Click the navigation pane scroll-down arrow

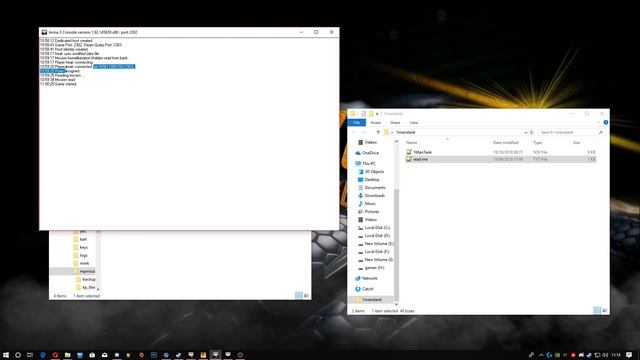[396, 304]
